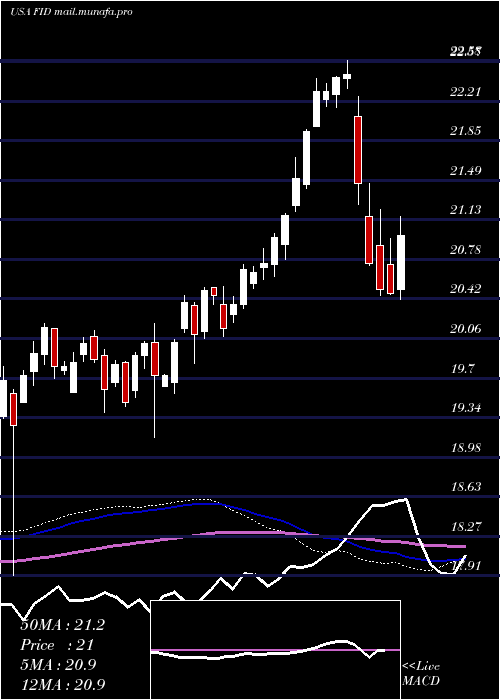Click the 19.34 price axis label

coord(465,408)
